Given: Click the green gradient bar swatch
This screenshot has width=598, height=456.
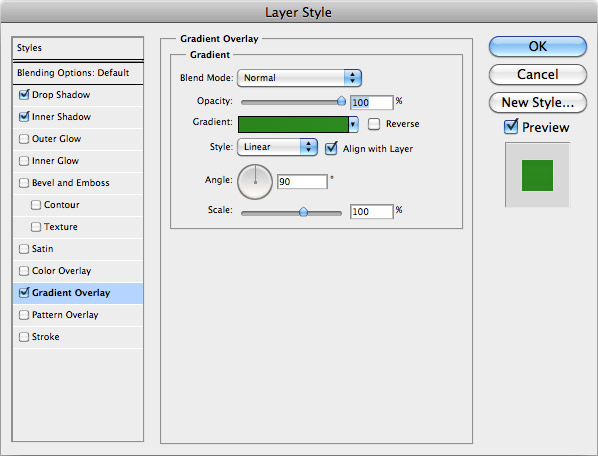Looking at the screenshot, I should click(x=293, y=125).
